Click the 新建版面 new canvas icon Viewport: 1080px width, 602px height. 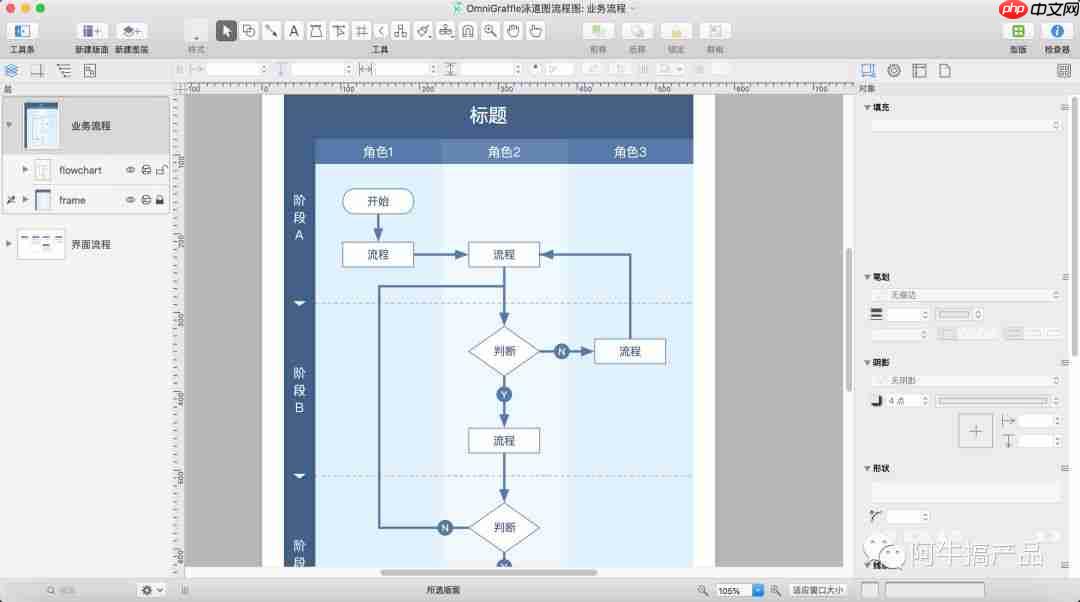91,31
